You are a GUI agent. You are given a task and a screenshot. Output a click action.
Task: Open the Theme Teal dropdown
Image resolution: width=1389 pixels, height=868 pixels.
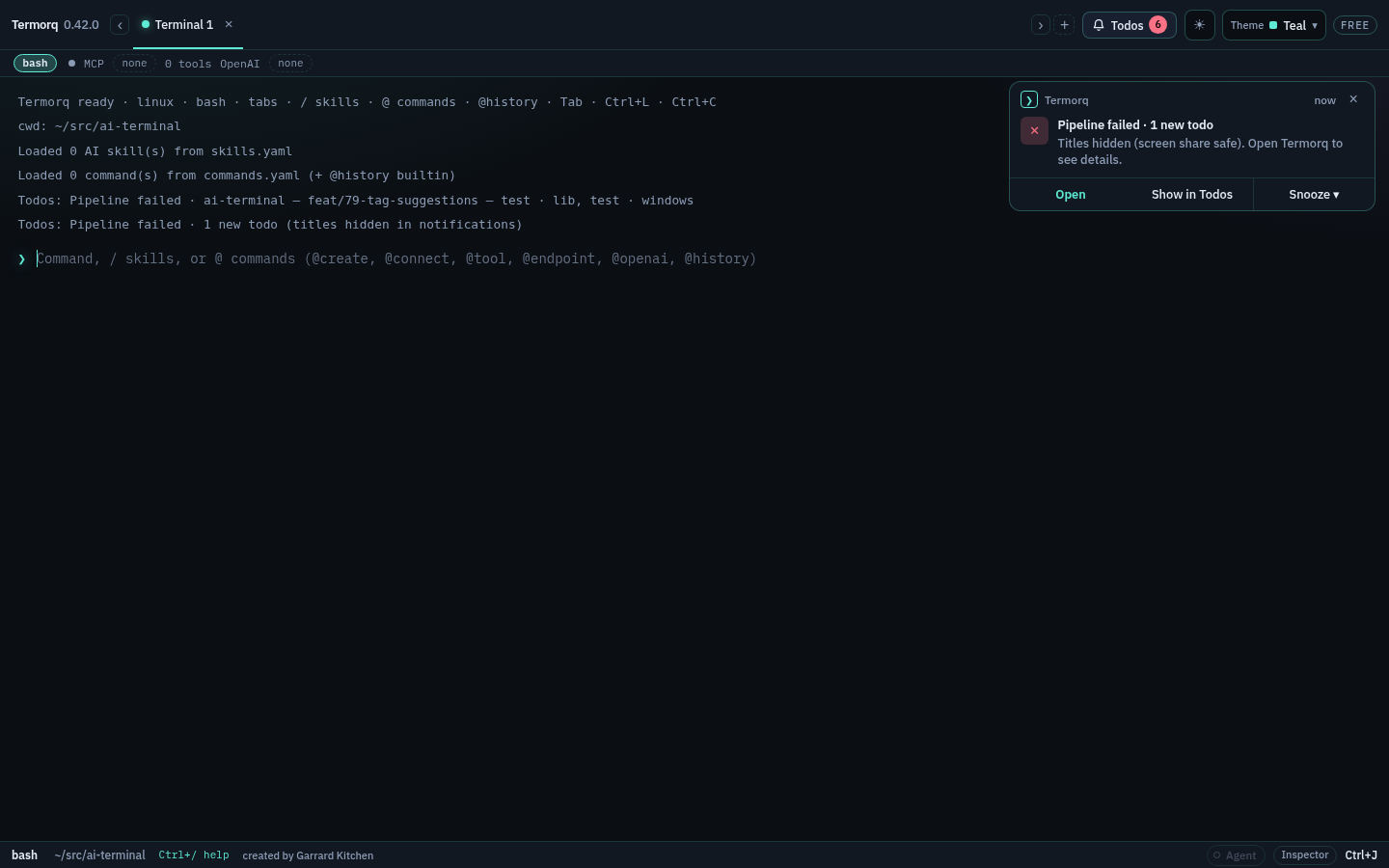[1273, 25]
